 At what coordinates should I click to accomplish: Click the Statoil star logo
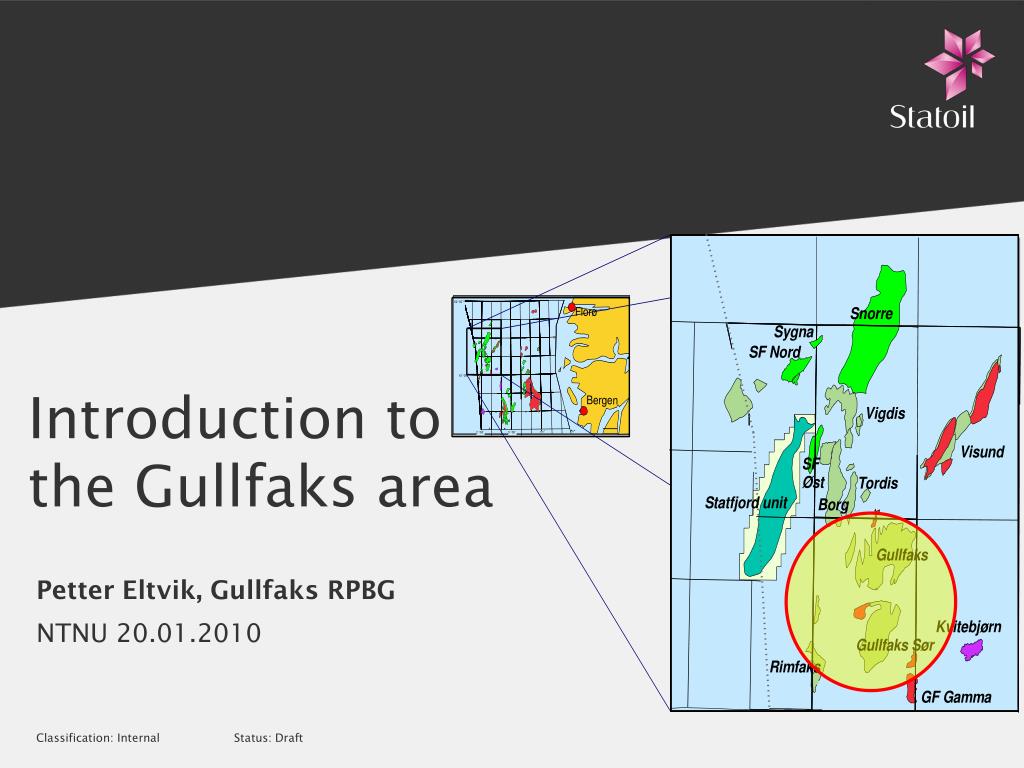pyautogui.click(x=959, y=64)
